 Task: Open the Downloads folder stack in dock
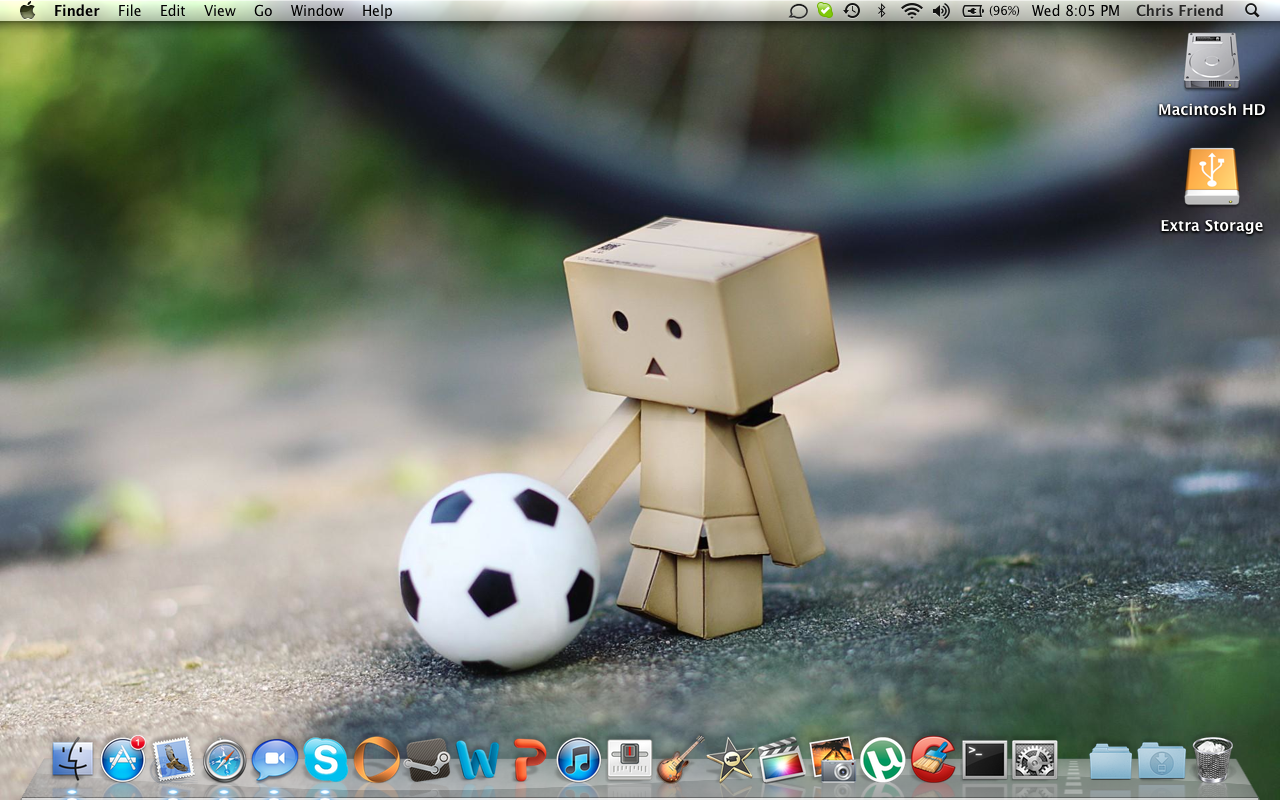pyautogui.click(x=1161, y=762)
